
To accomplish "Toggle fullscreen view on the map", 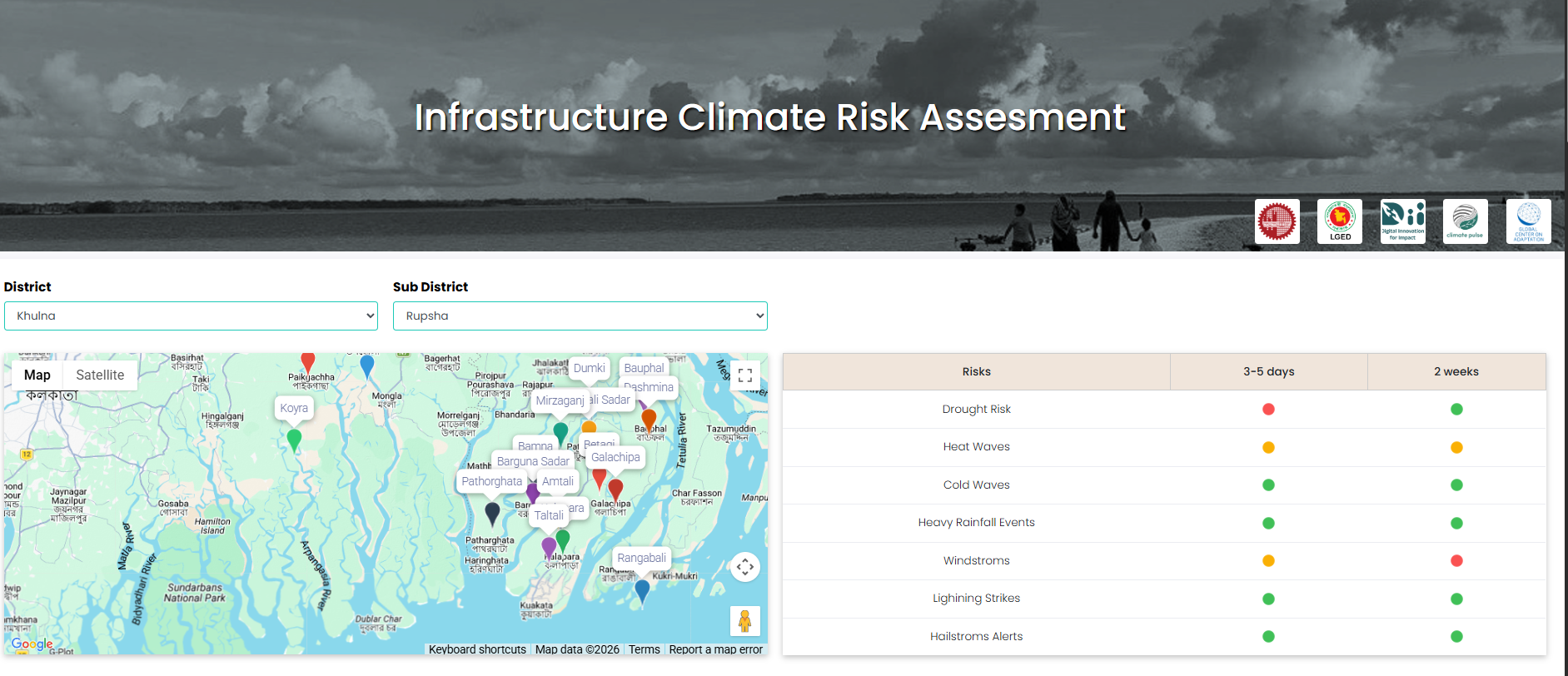I will (x=745, y=375).
